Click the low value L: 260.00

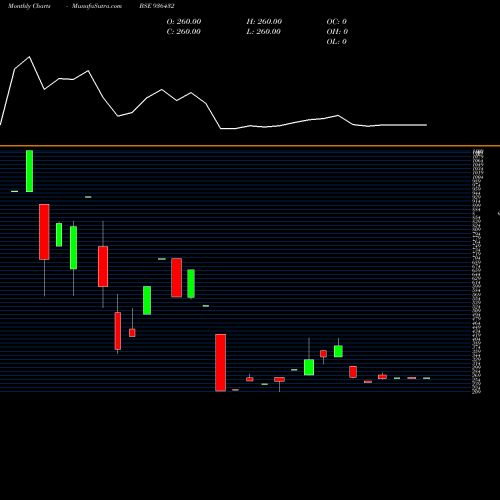coord(264,32)
